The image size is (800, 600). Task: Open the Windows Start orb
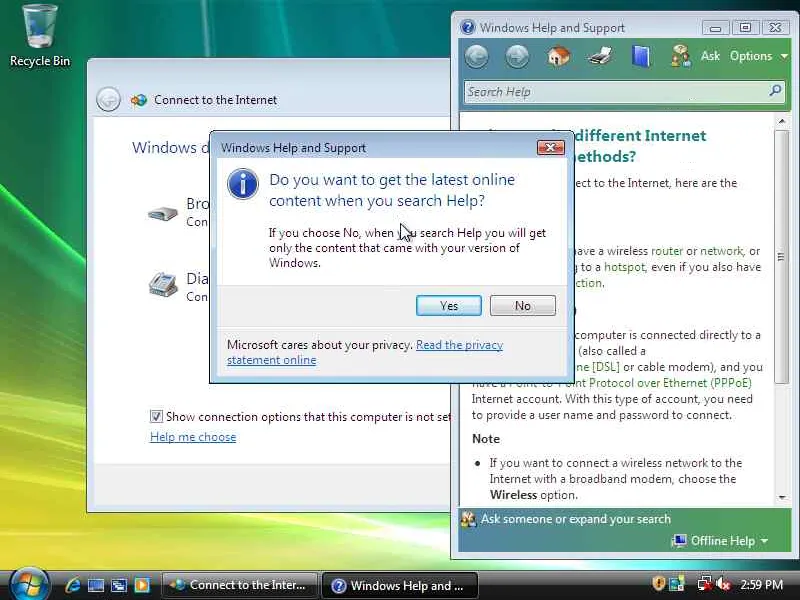[28, 585]
